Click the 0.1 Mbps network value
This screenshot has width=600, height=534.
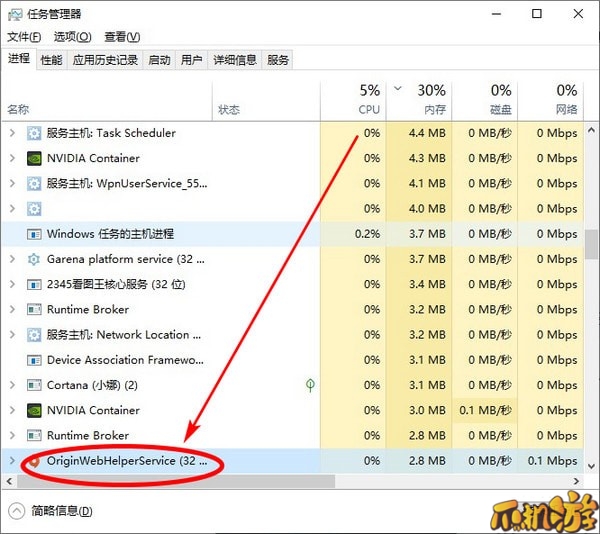click(x=553, y=461)
